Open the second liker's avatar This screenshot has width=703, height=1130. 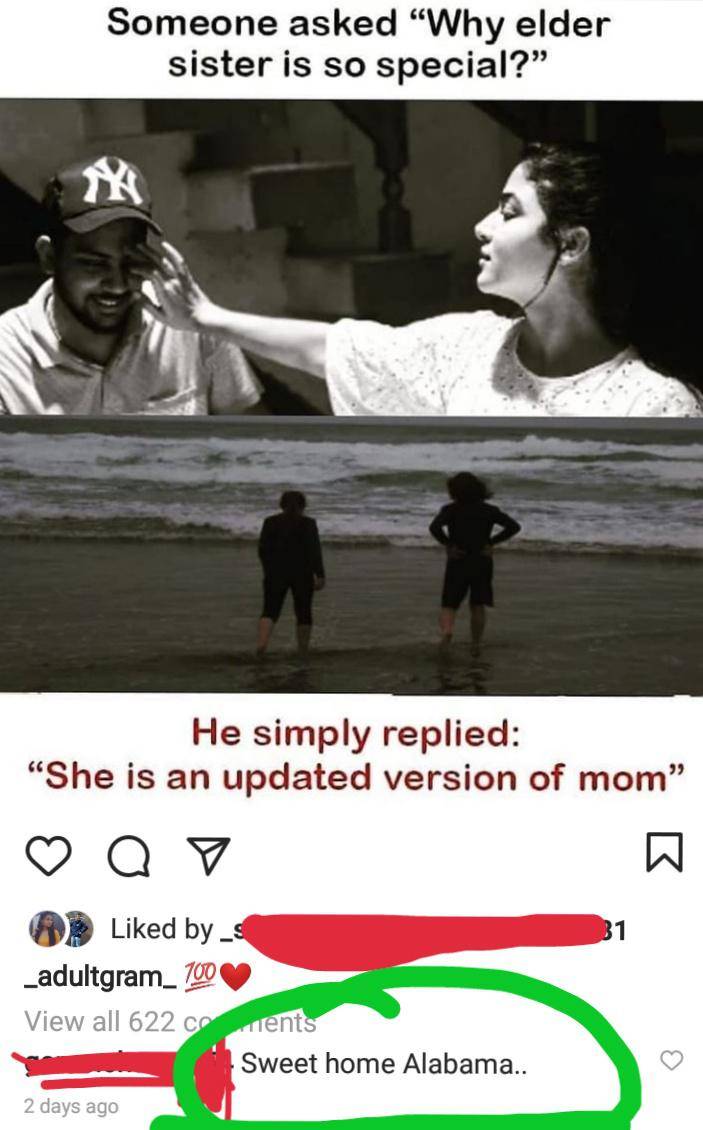tap(78, 929)
